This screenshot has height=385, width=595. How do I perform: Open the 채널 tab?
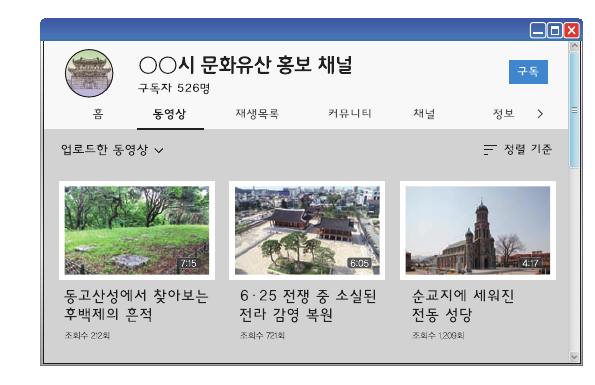pyautogui.click(x=424, y=113)
